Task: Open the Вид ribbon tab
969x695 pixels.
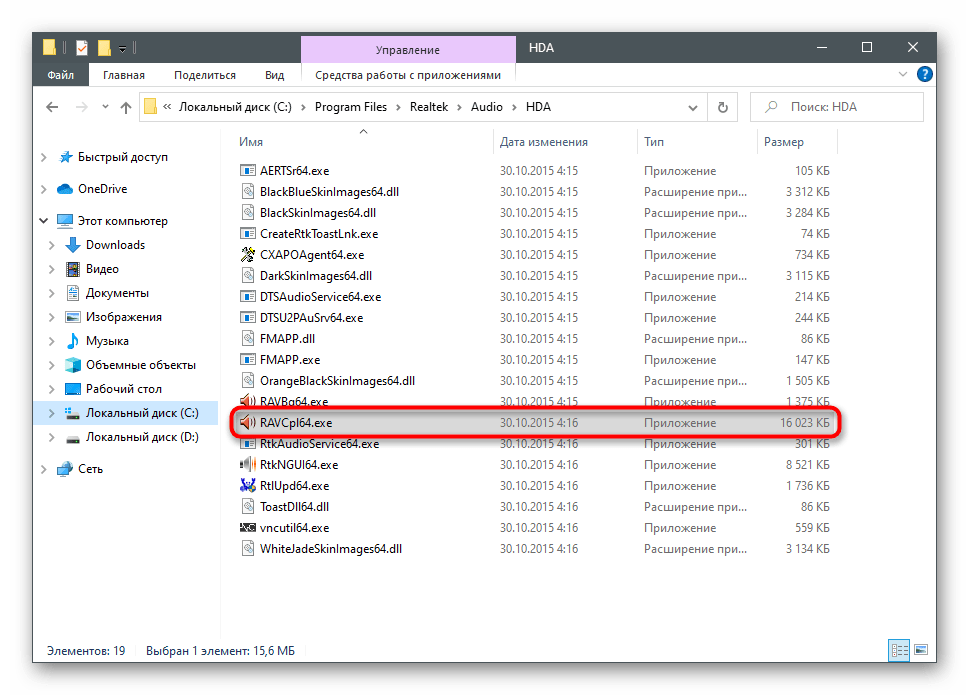Action: click(274, 75)
